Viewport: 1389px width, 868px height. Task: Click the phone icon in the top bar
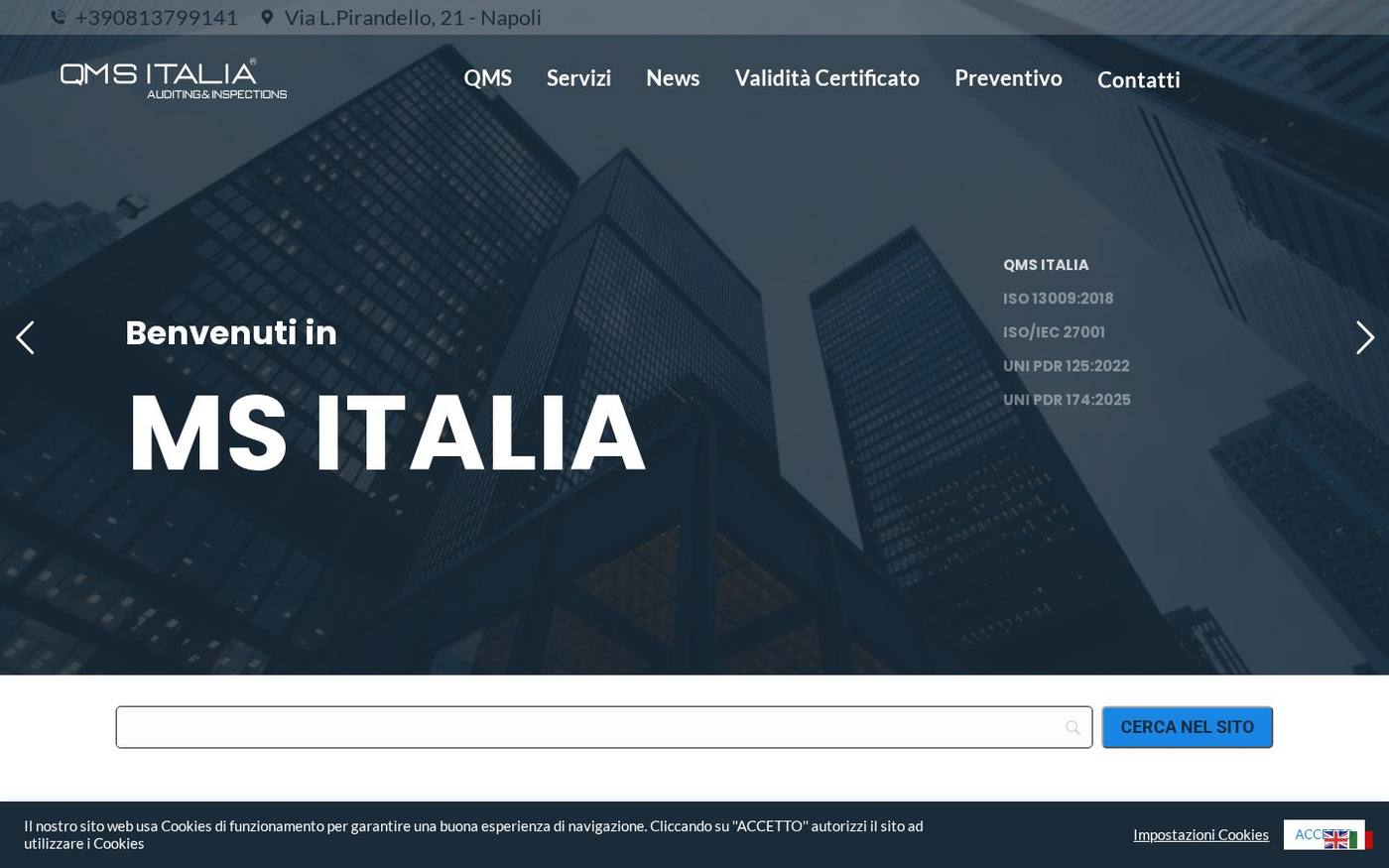(x=59, y=18)
